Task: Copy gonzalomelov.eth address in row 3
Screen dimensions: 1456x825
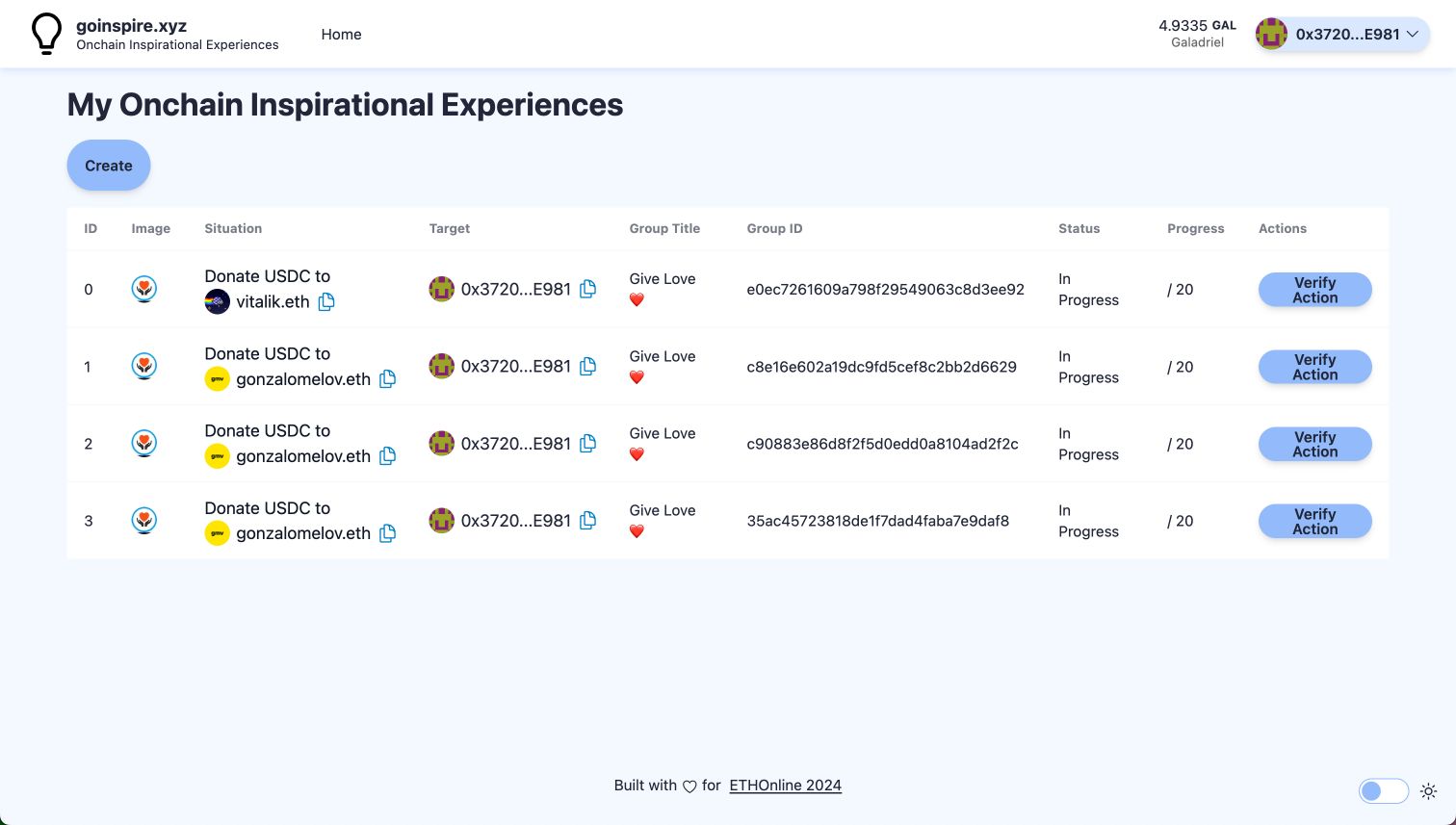Action: tap(387, 532)
